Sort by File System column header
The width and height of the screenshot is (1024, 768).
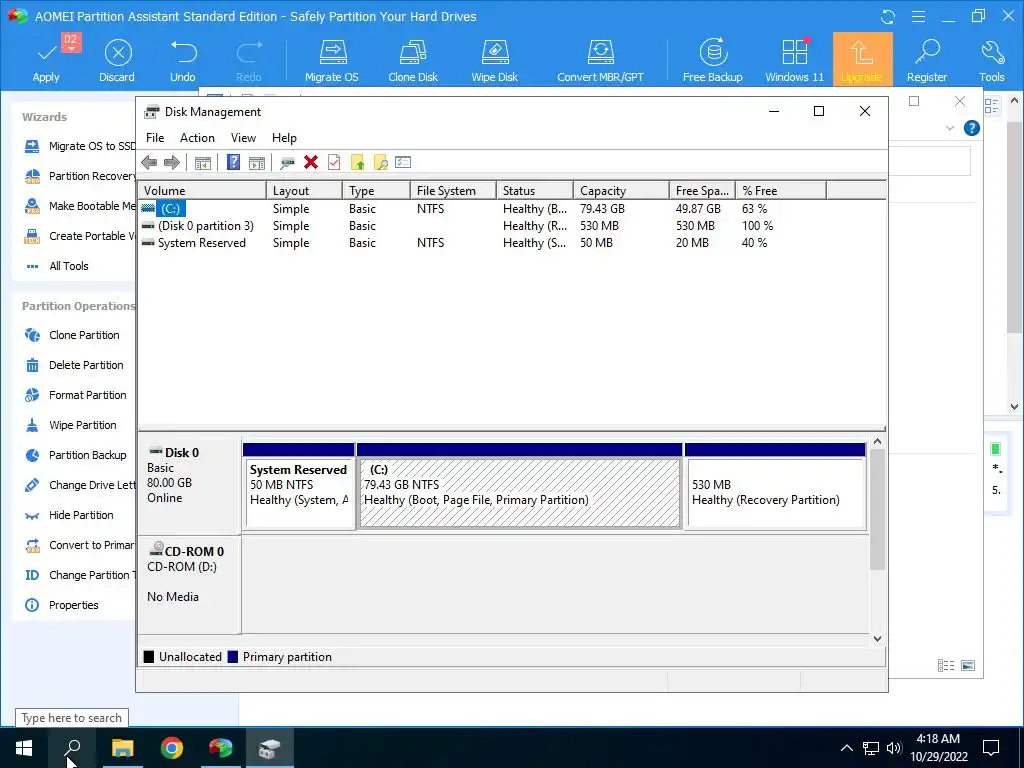click(x=453, y=191)
